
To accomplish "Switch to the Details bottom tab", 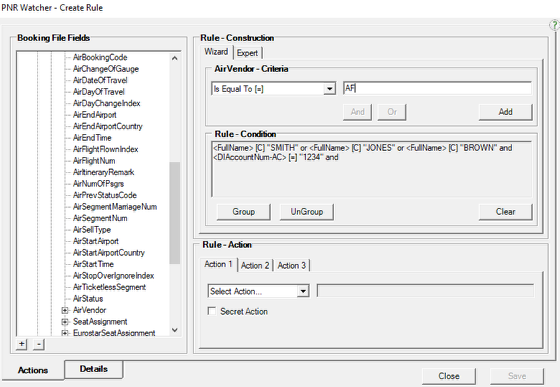I will click(94, 369).
